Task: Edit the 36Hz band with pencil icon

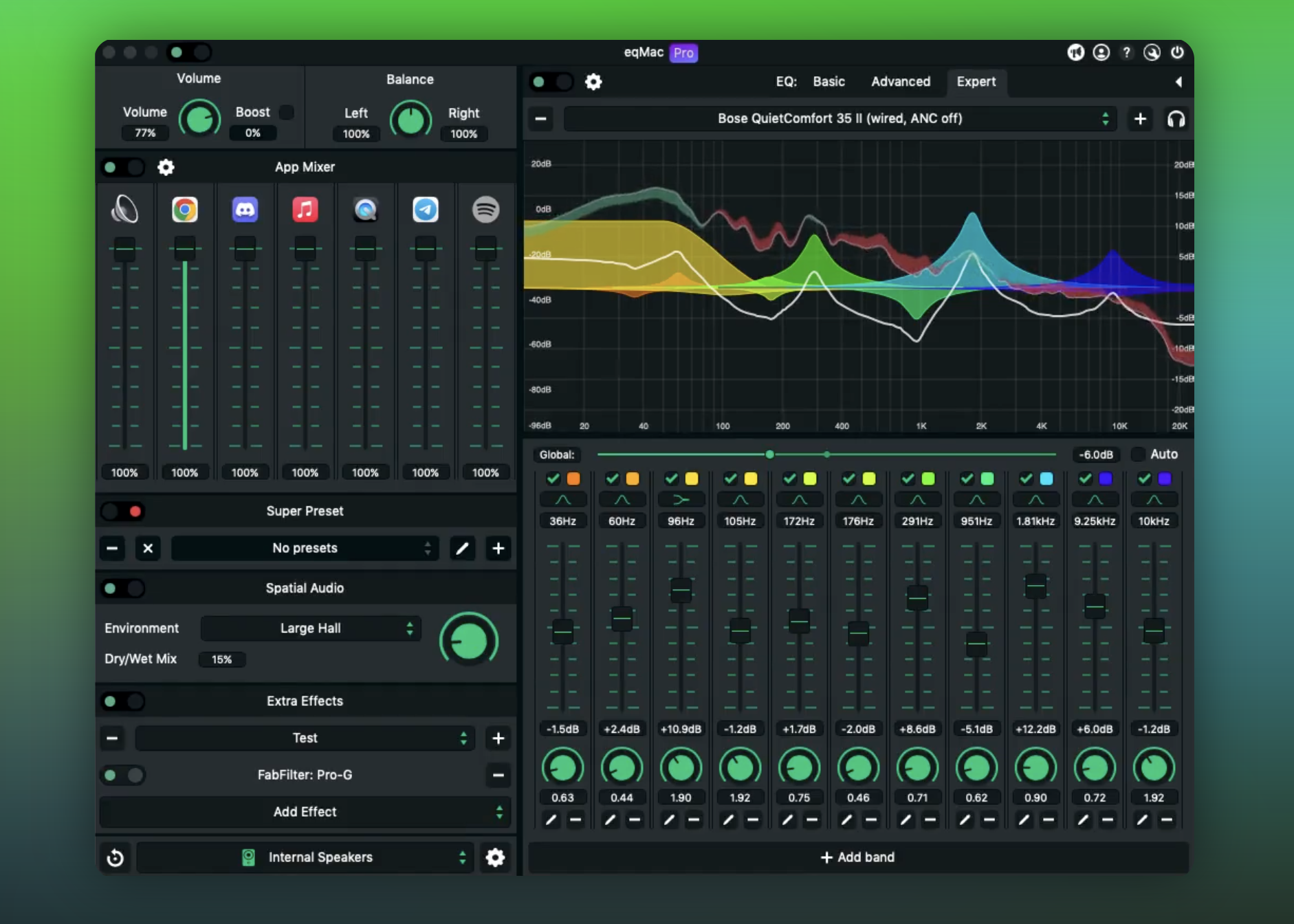Action: tap(551, 819)
